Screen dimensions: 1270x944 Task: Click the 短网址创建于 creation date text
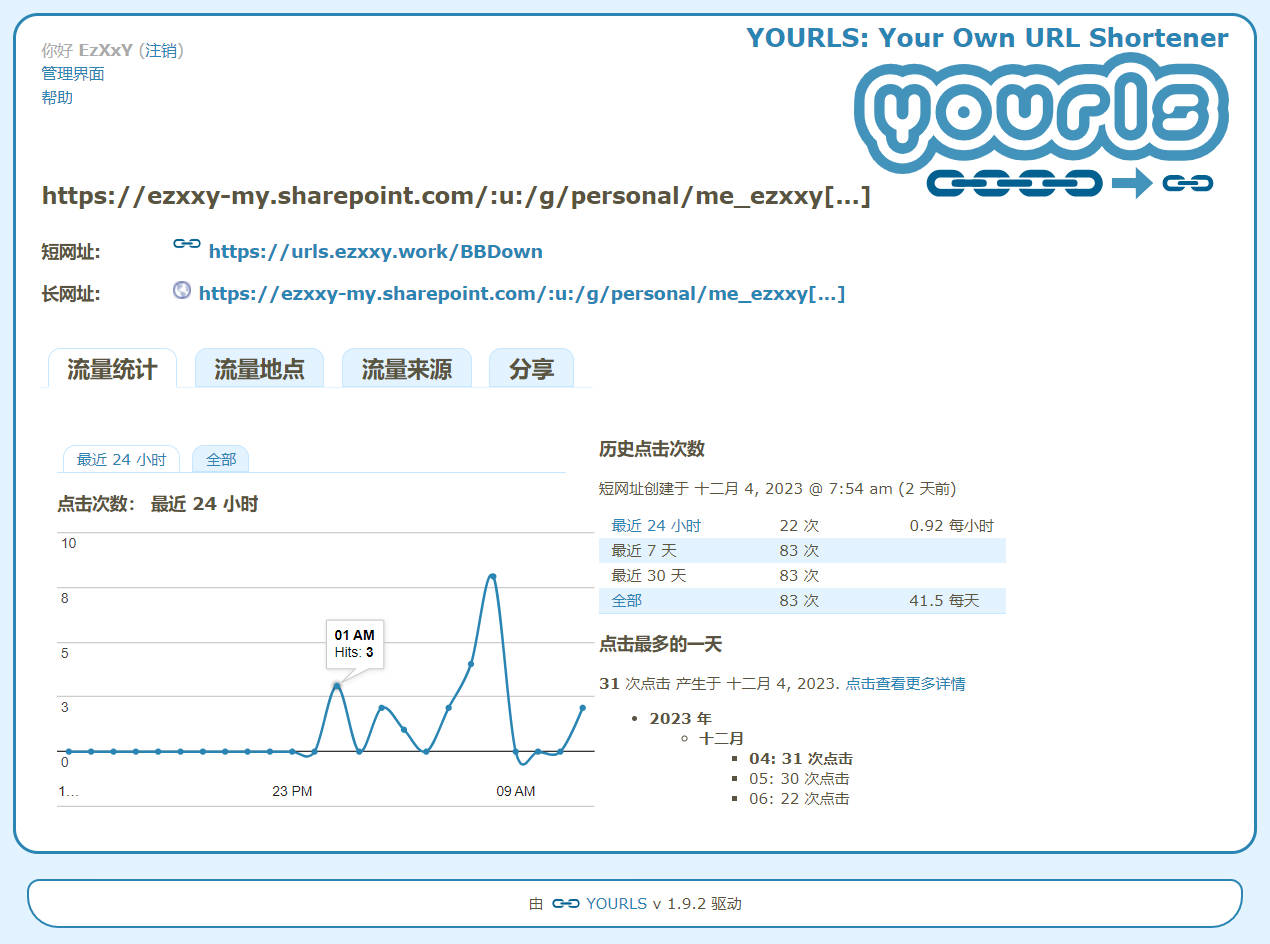click(778, 489)
